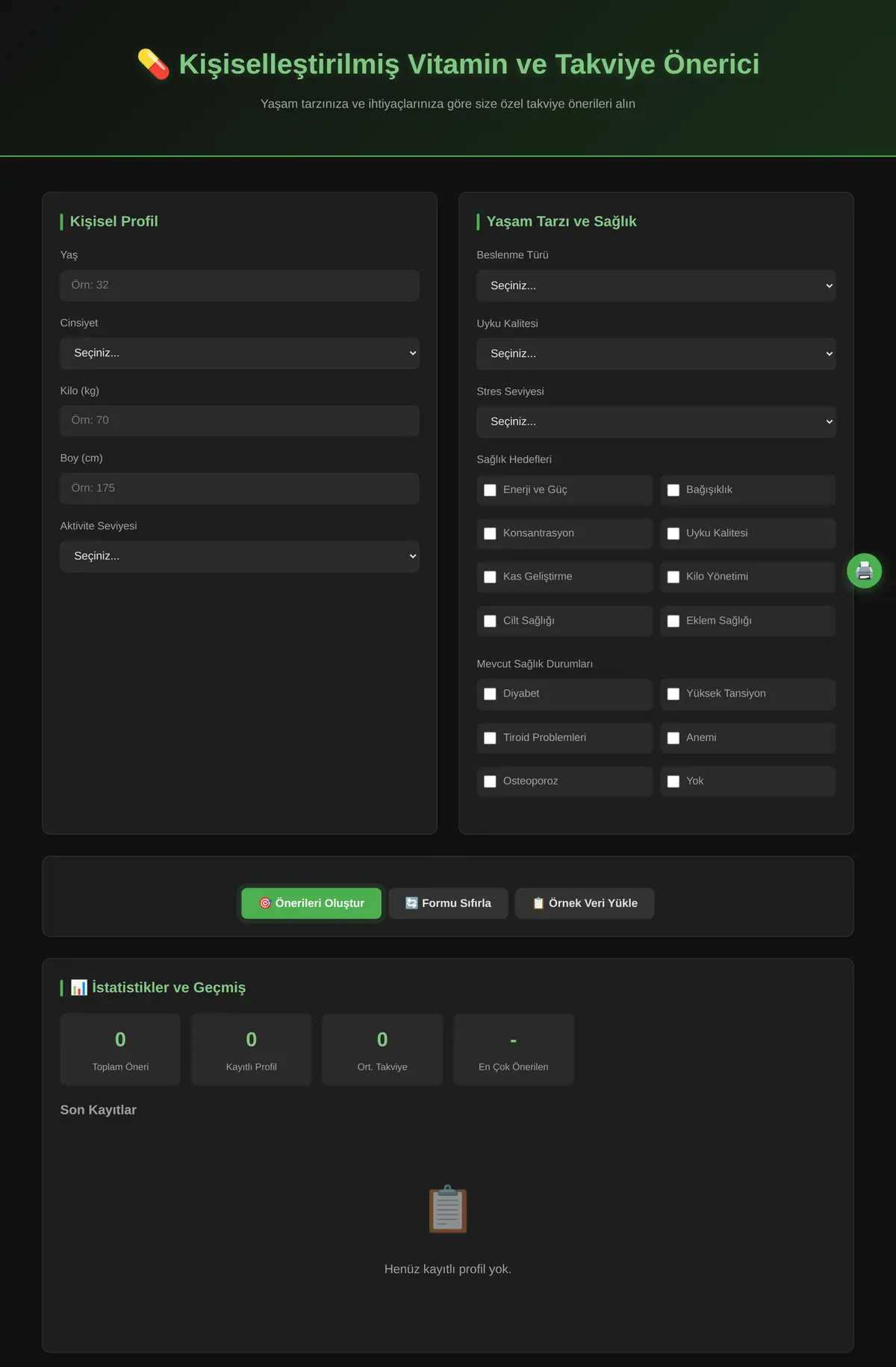Enable the Bağışıklık checkbox
Screen dimensions: 896x1367
point(673,490)
